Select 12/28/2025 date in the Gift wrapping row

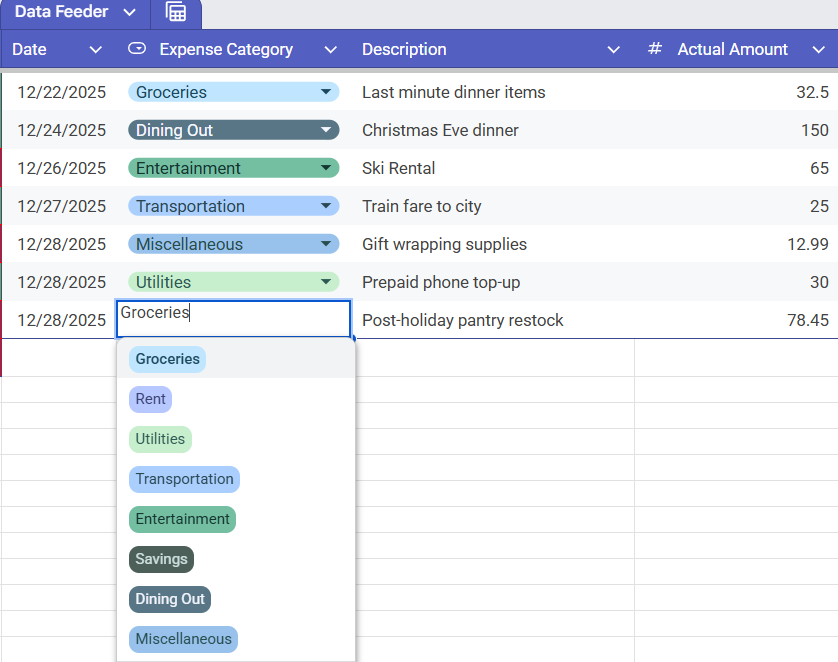tap(61, 244)
